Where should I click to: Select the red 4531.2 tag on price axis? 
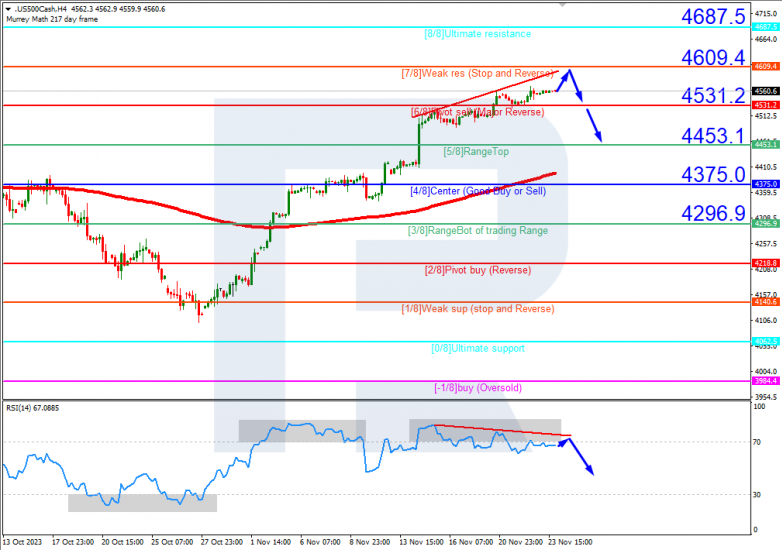[766, 105]
